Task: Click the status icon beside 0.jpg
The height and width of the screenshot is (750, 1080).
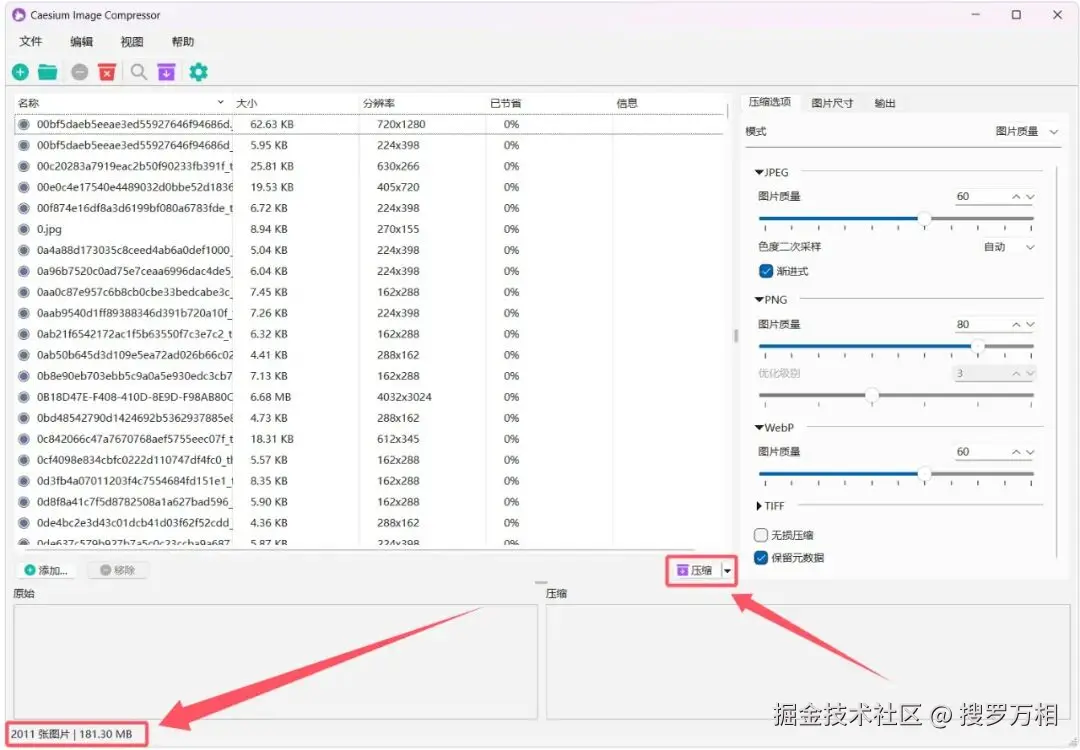Action: (24, 229)
